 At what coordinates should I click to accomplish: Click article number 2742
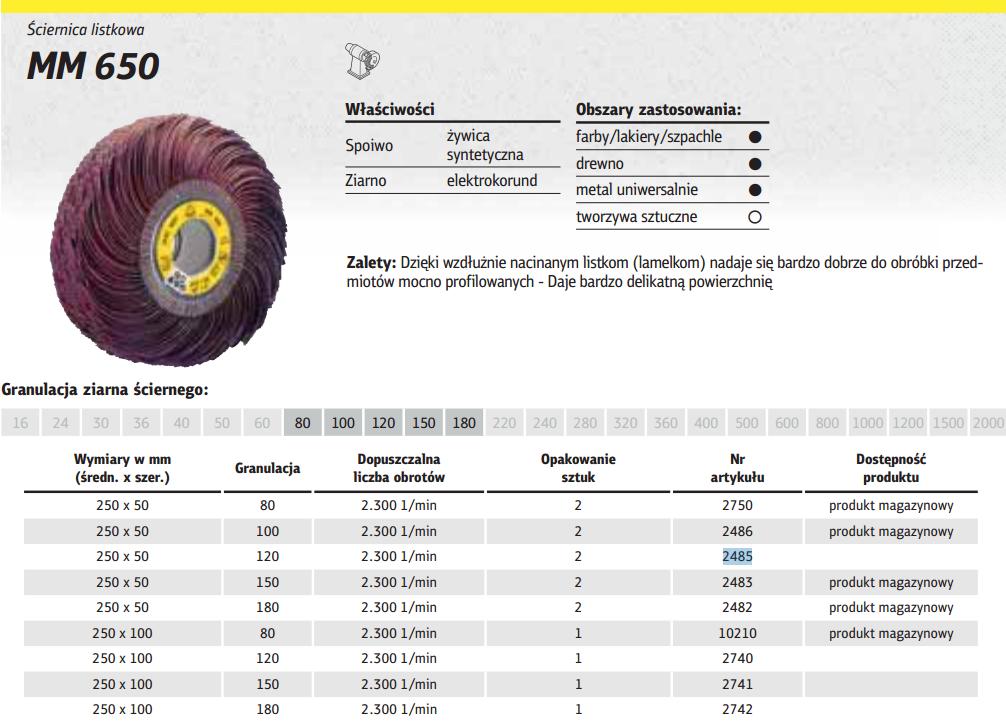[737, 710]
